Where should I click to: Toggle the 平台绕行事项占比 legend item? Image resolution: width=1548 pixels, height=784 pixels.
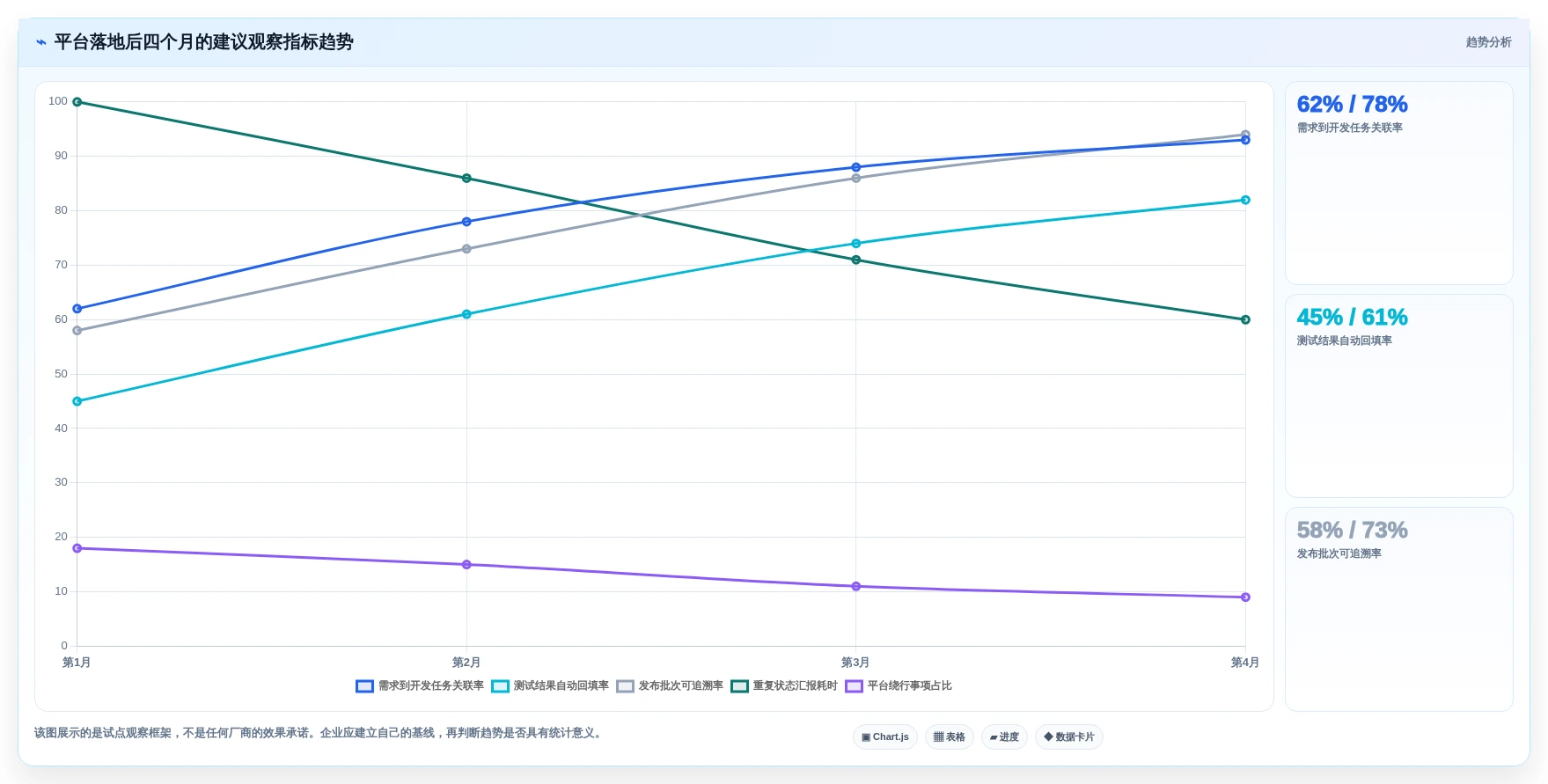899,686
